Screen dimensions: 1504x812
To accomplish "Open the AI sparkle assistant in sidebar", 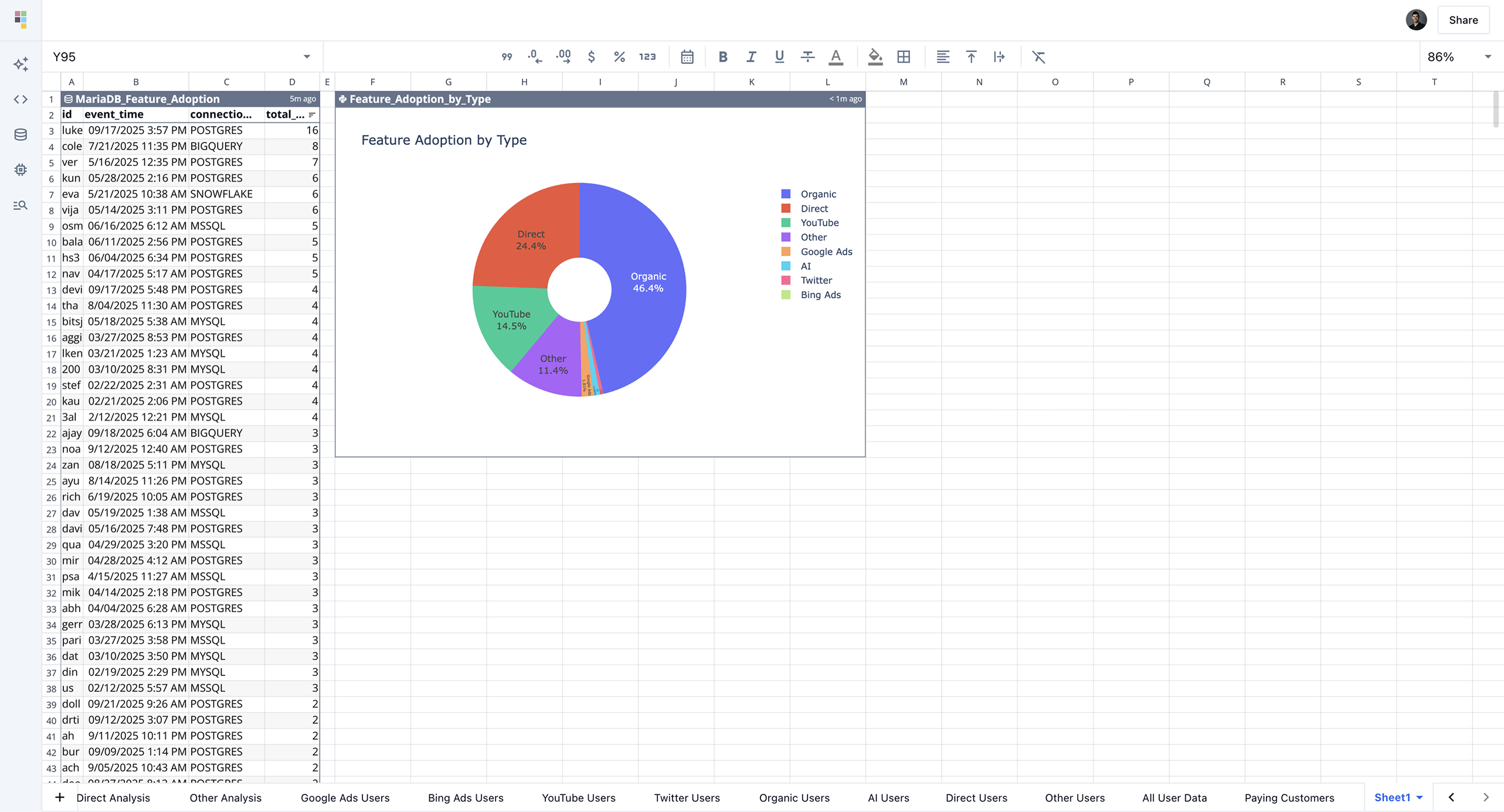I will coord(21,64).
